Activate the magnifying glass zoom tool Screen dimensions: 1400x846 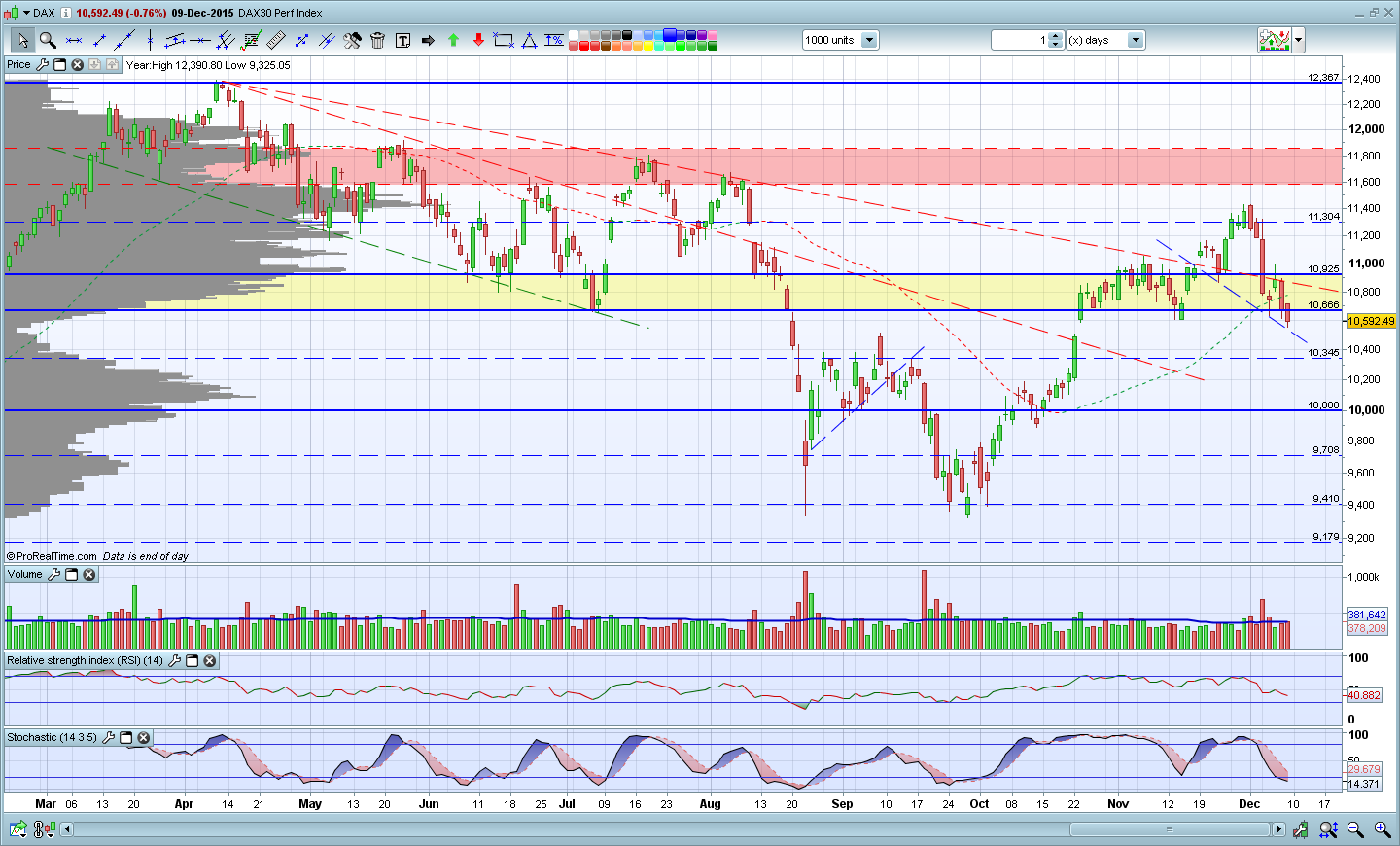(x=48, y=40)
